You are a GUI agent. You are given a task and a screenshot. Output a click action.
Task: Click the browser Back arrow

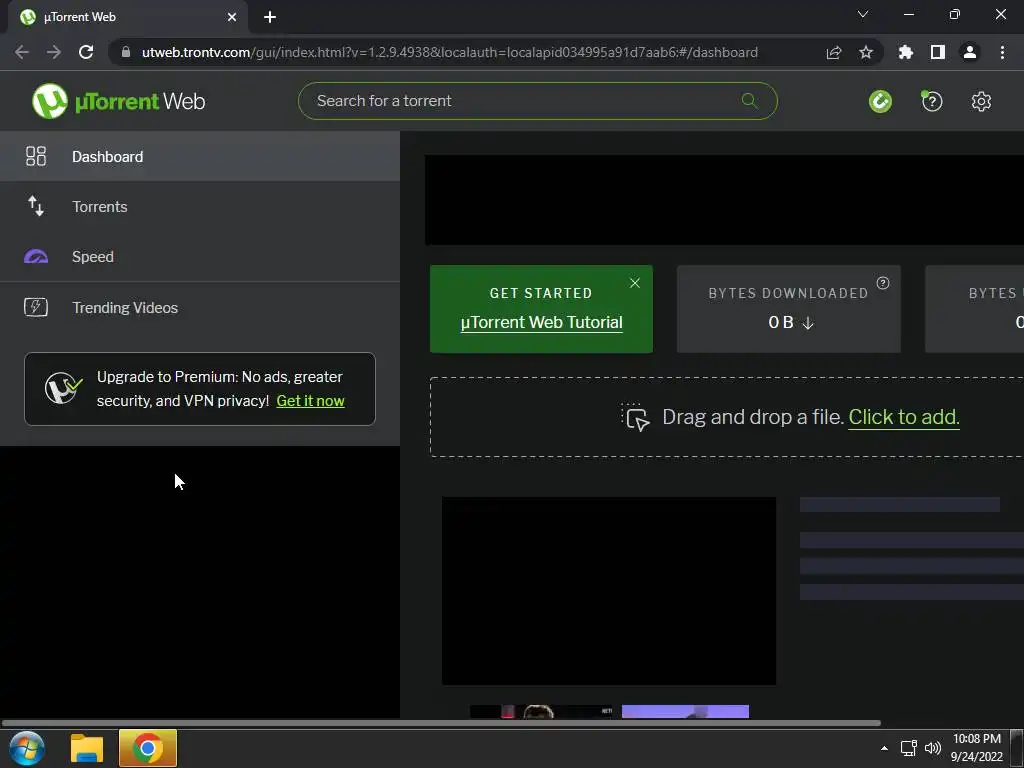click(22, 52)
